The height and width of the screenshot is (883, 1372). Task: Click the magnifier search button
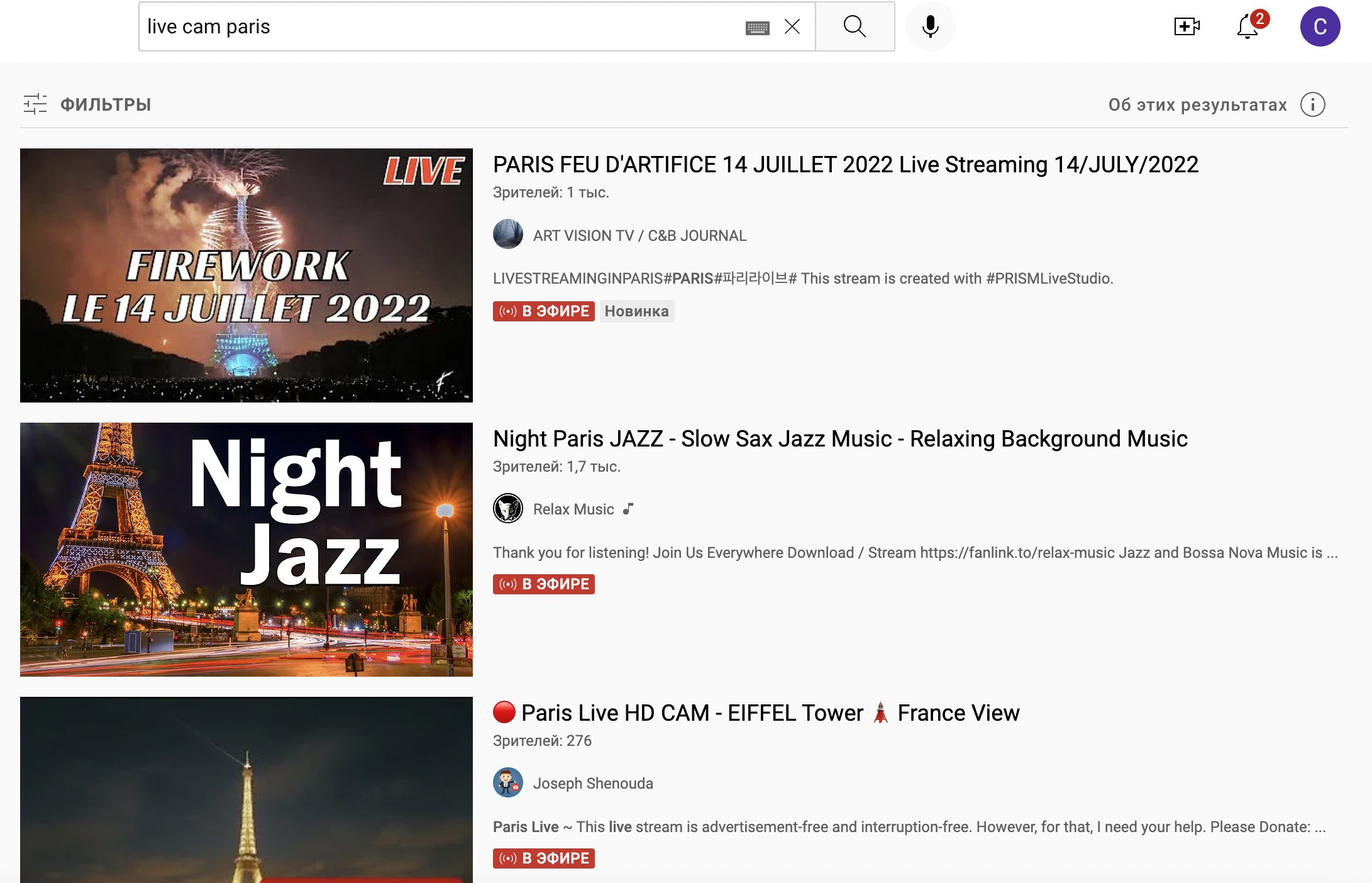click(855, 26)
